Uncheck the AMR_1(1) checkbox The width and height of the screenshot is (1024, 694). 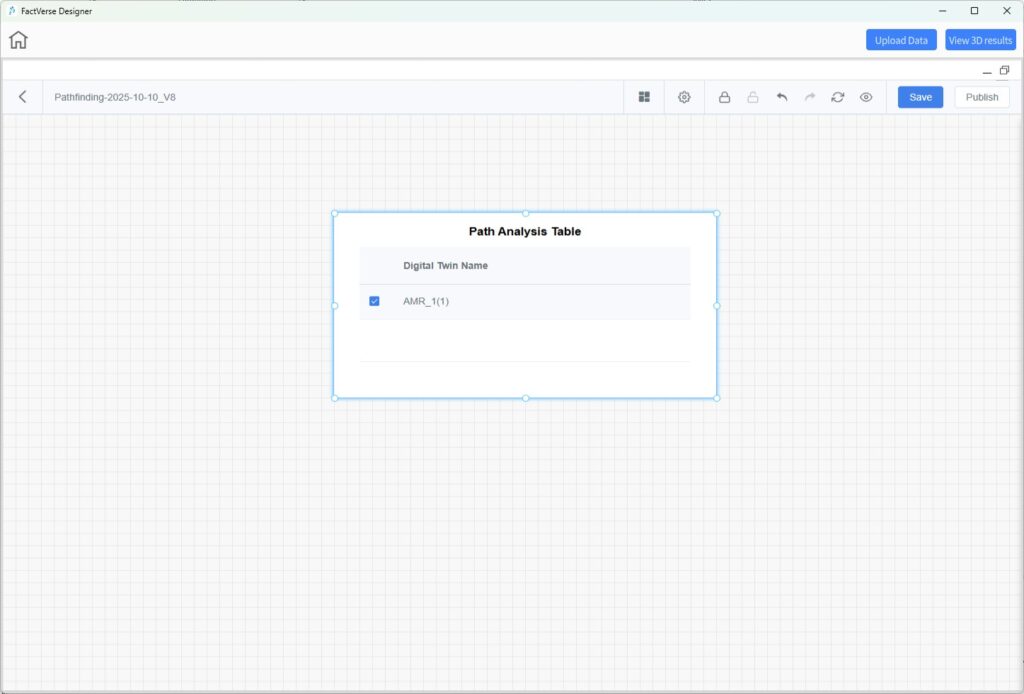(374, 301)
